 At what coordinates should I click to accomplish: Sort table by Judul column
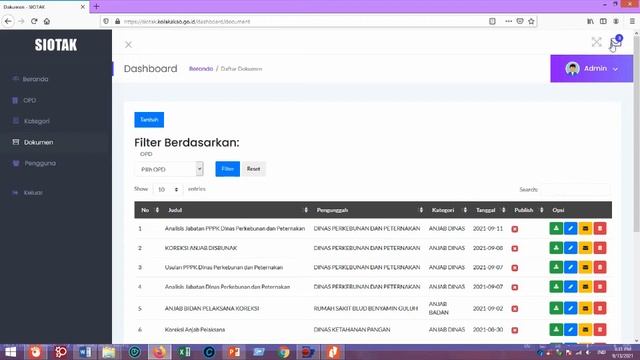236,210
